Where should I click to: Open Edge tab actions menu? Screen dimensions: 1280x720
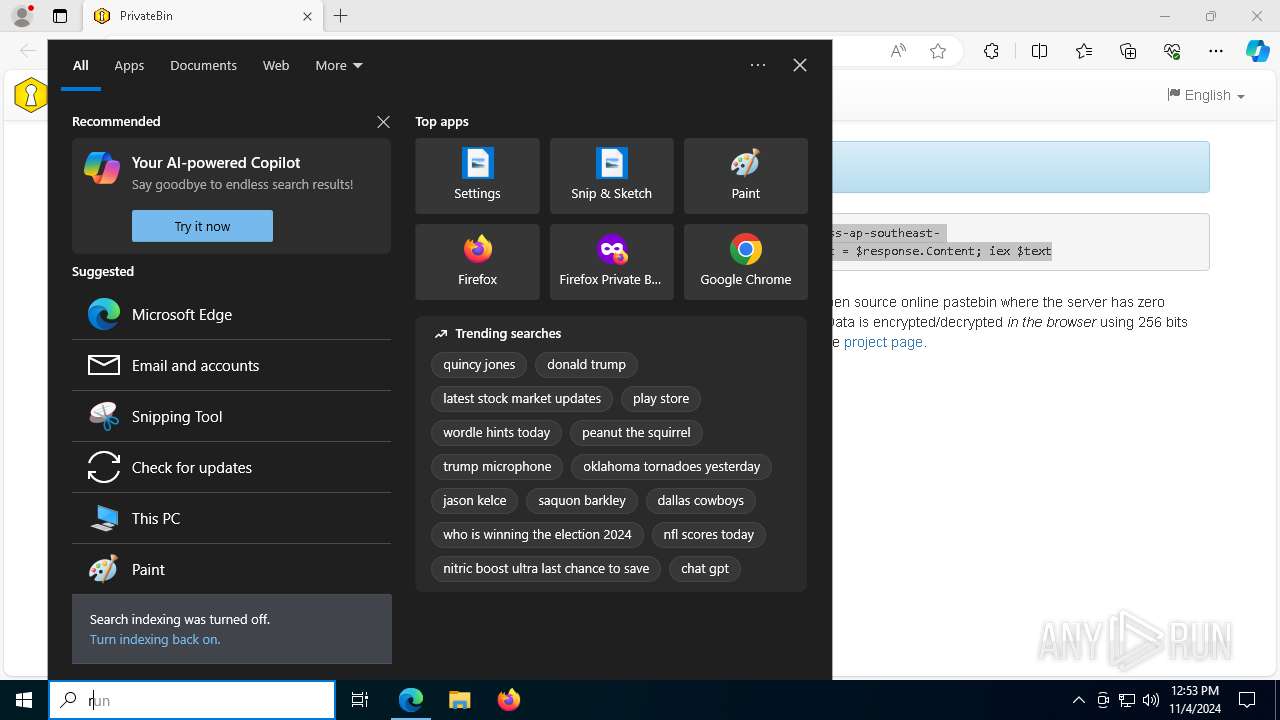[x=60, y=16]
